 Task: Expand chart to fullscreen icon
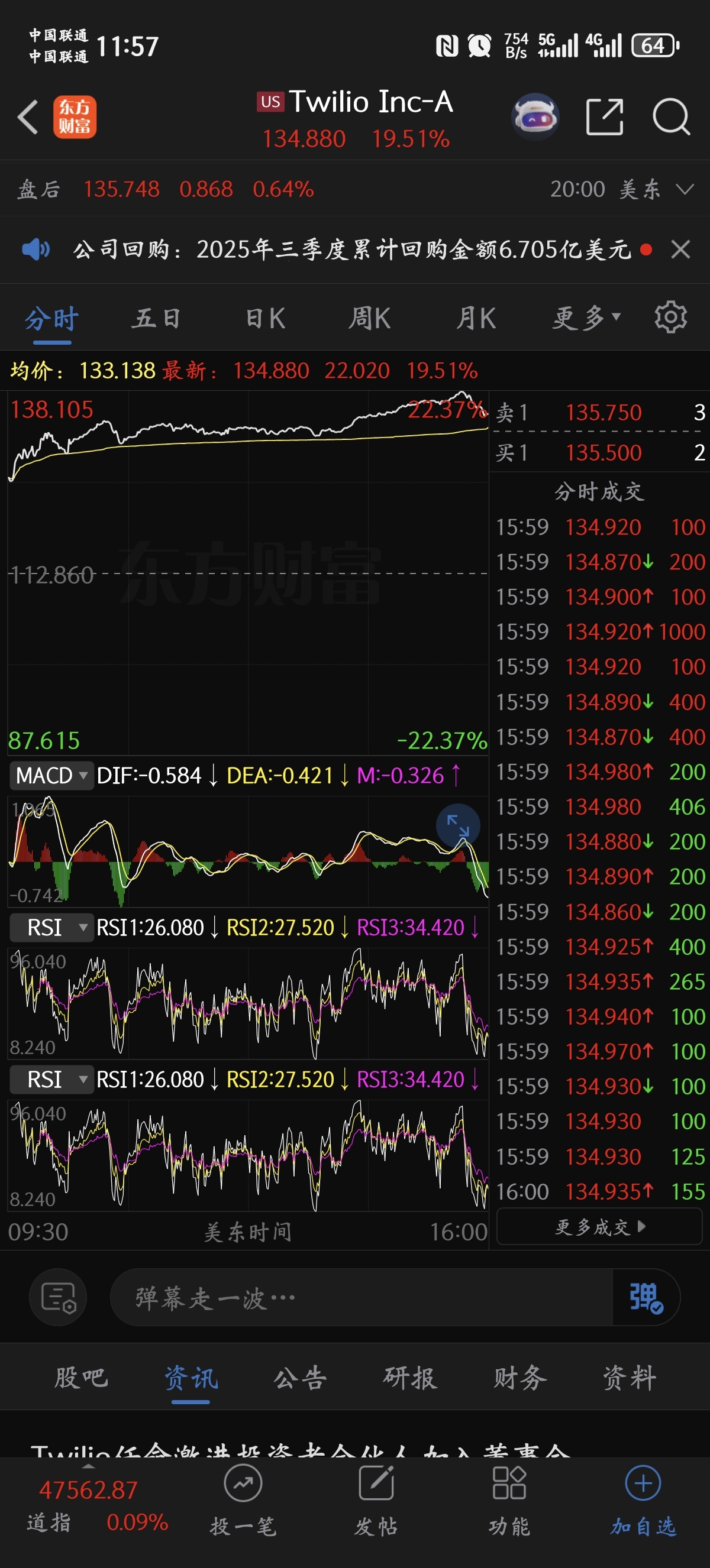pyautogui.click(x=458, y=825)
